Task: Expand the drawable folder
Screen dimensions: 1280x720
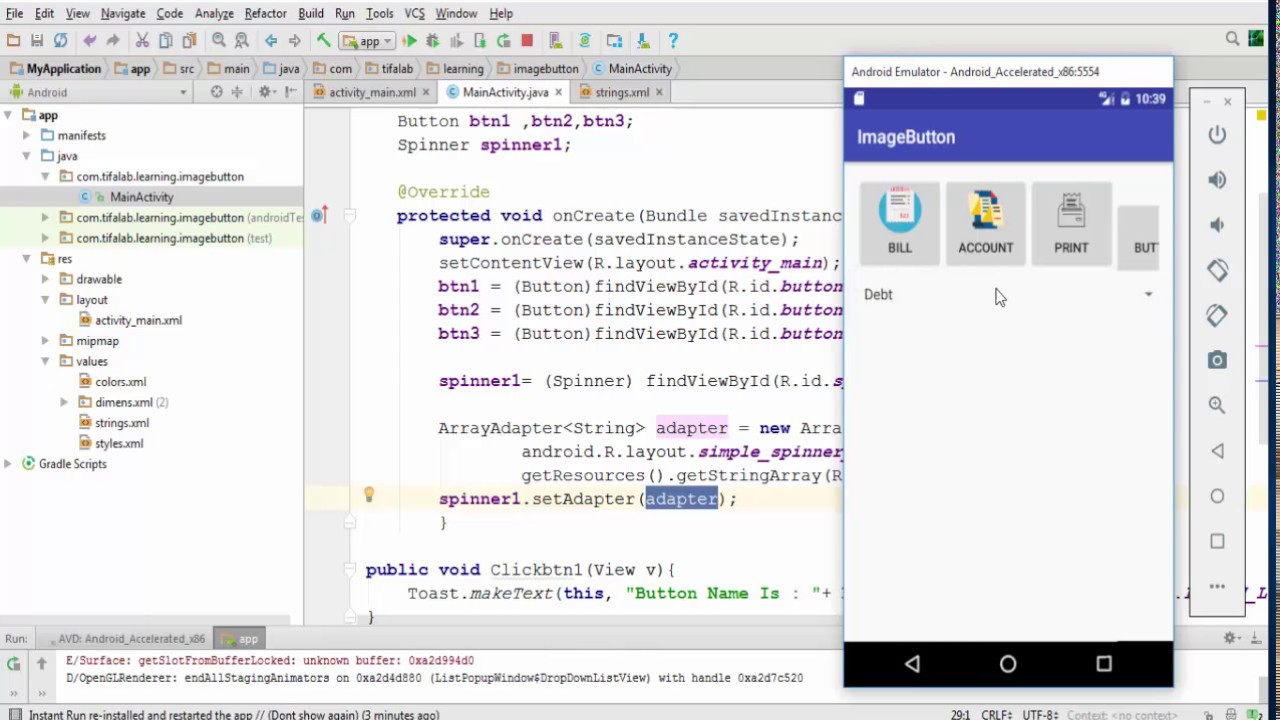Action: click(45, 279)
